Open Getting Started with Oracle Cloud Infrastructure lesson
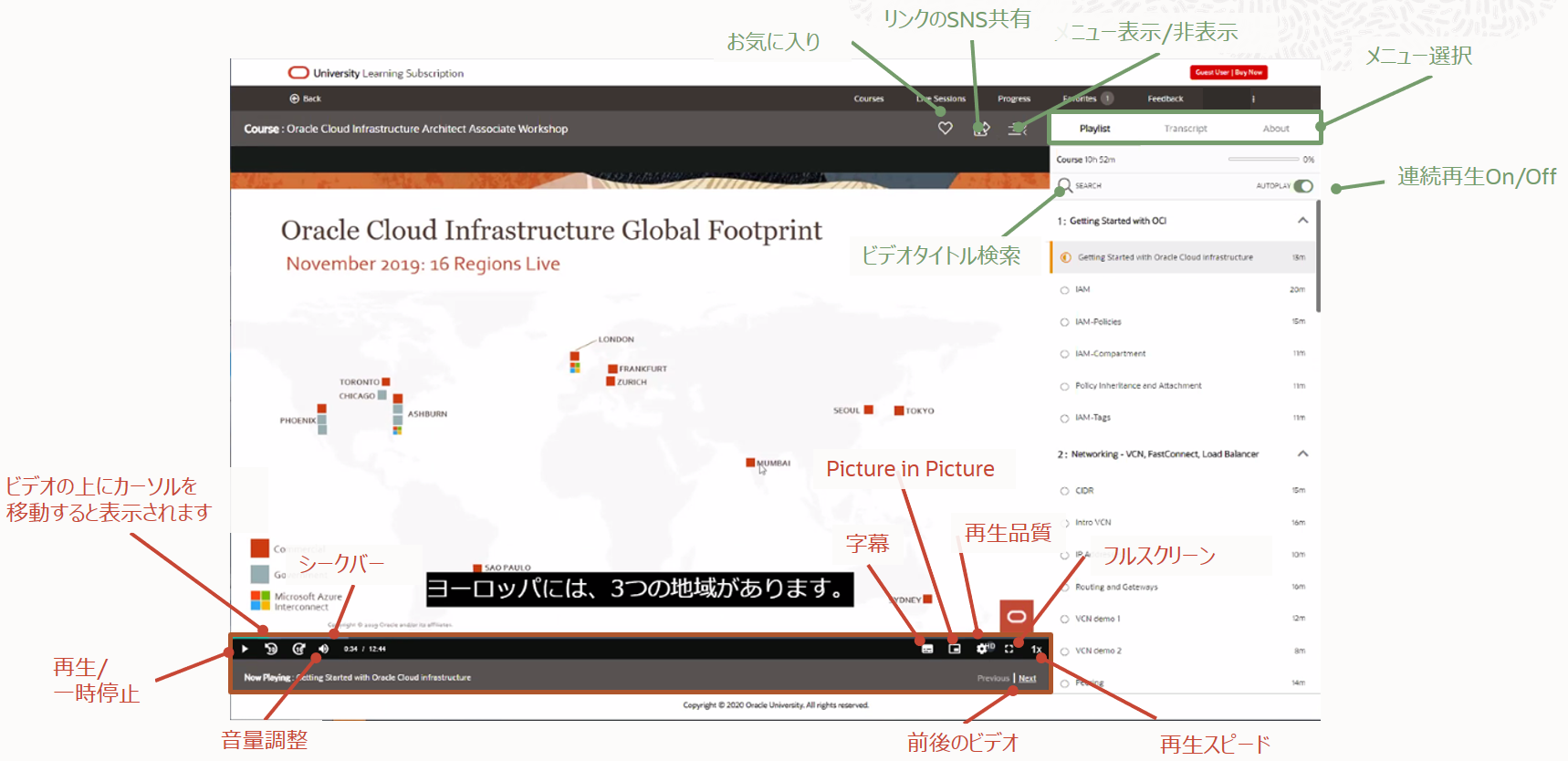The width and height of the screenshot is (1568, 761). pos(1183,257)
